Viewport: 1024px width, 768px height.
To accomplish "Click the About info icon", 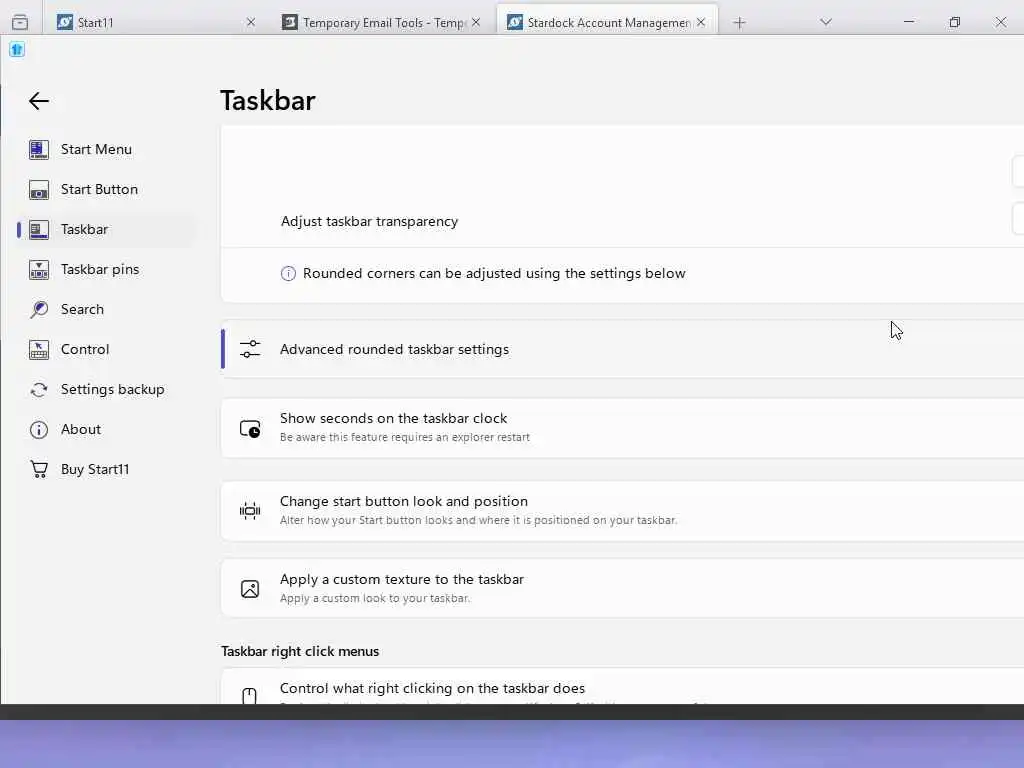I will coord(39,430).
